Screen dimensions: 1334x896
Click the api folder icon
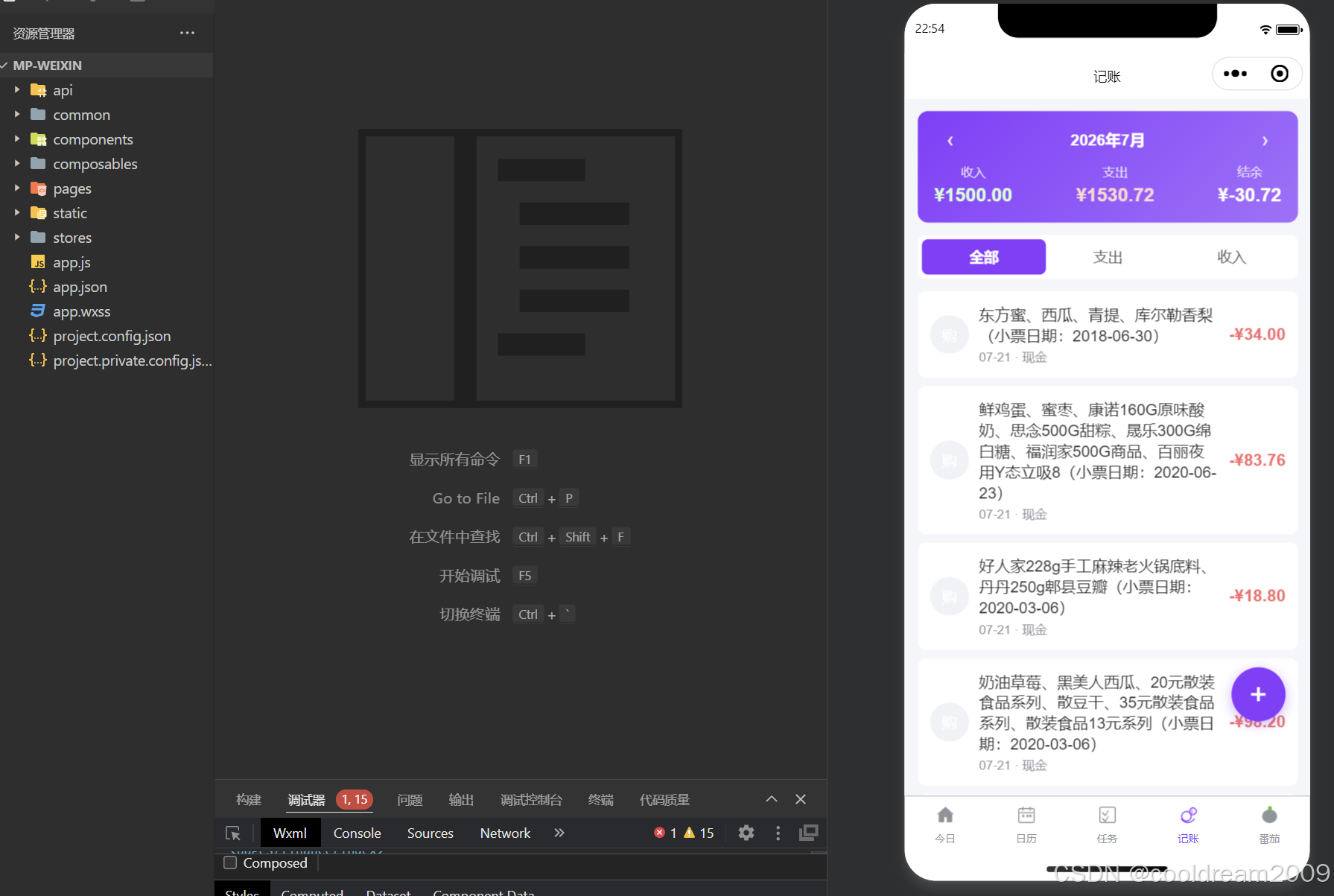pyautogui.click(x=38, y=90)
